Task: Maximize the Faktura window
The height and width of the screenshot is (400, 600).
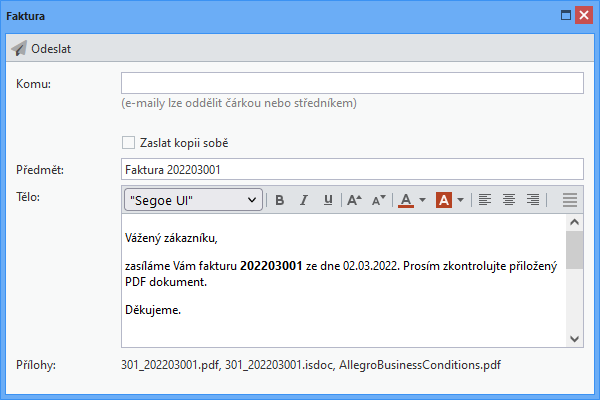Action: pos(566,15)
